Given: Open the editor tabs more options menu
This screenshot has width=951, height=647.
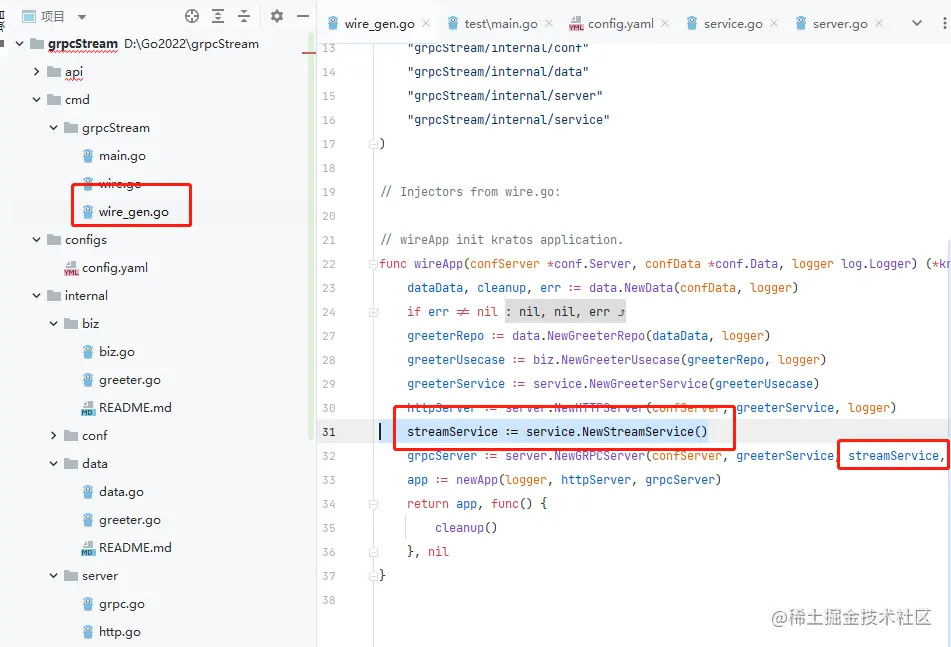Looking at the screenshot, I should 944,23.
